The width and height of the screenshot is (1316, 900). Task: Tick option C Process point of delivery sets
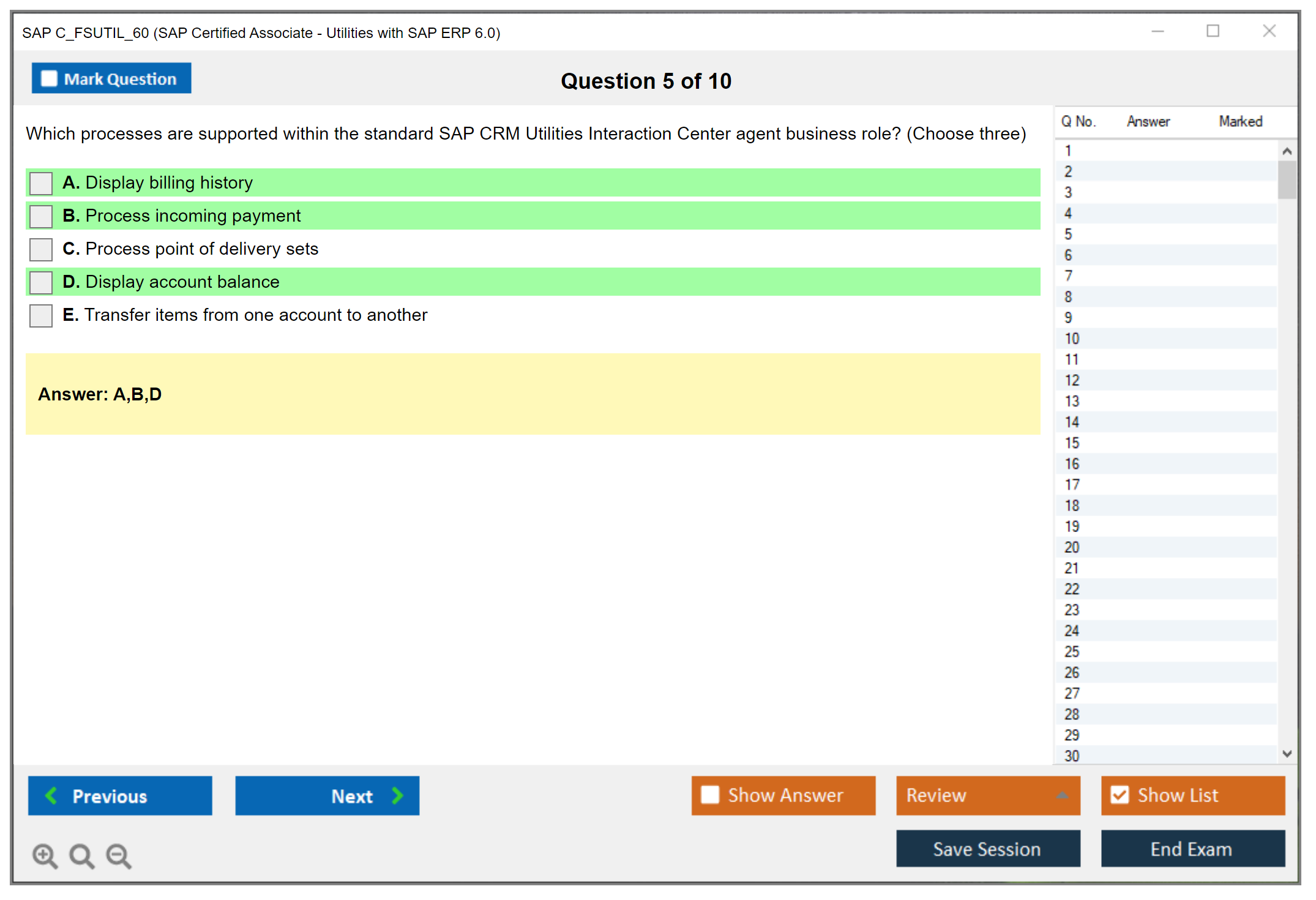(x=41, y=249)
